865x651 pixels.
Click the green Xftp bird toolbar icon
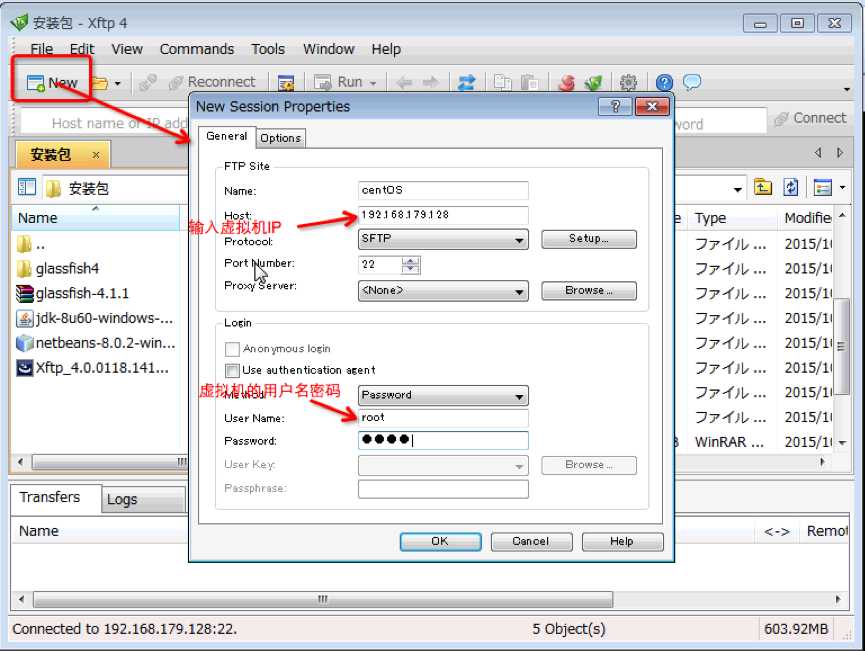coord(594,83)
